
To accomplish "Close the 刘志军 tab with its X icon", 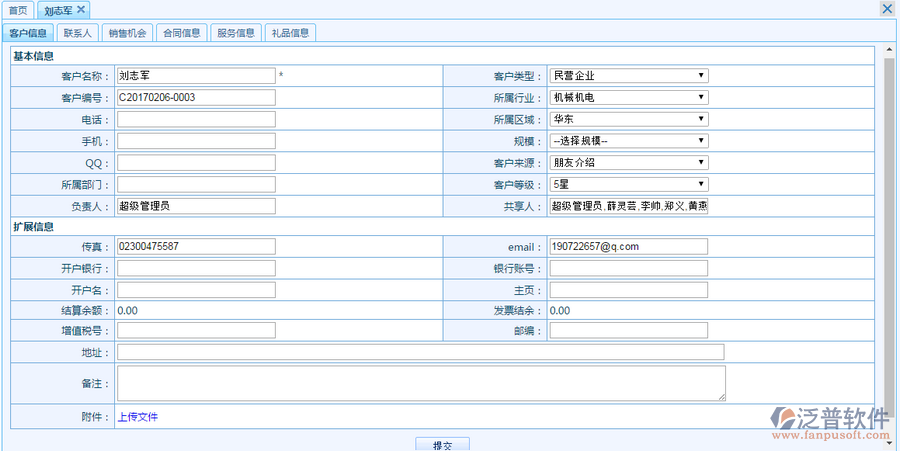I will pyautogui.click(x=81, y=9).
